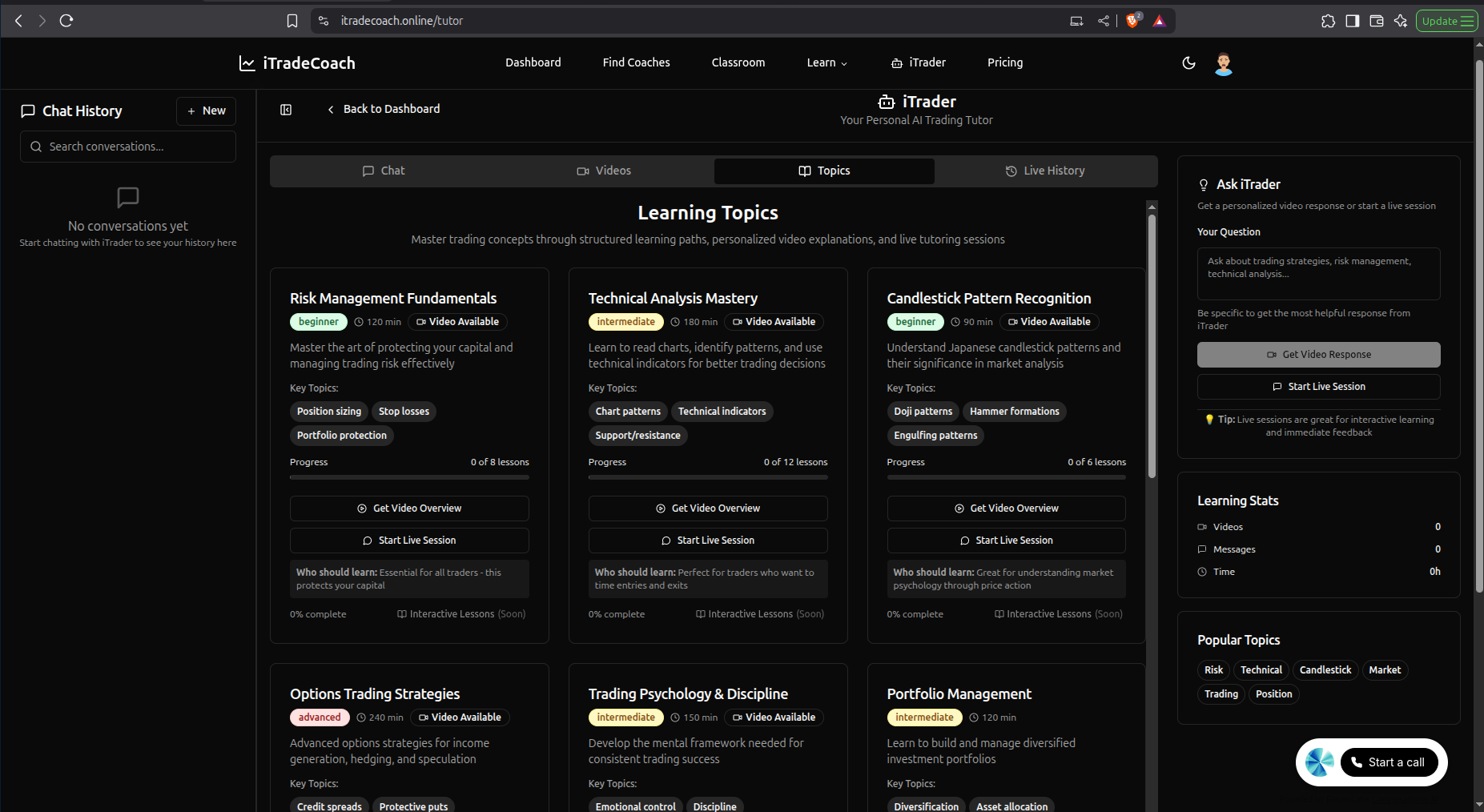Click the Options Trading Strategies card title
The width and height of the screenshot is (1484, 812).
(375, 694)
